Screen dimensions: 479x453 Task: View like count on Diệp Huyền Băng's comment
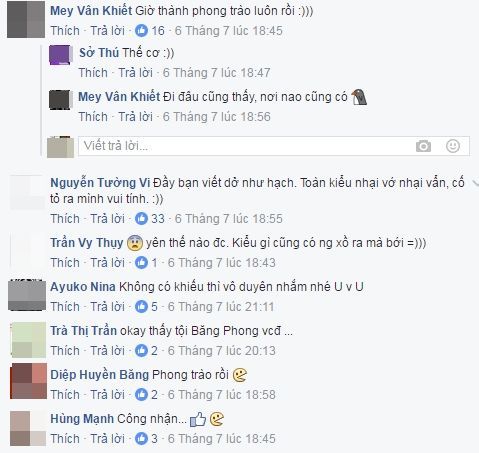(x=146, y=395)
